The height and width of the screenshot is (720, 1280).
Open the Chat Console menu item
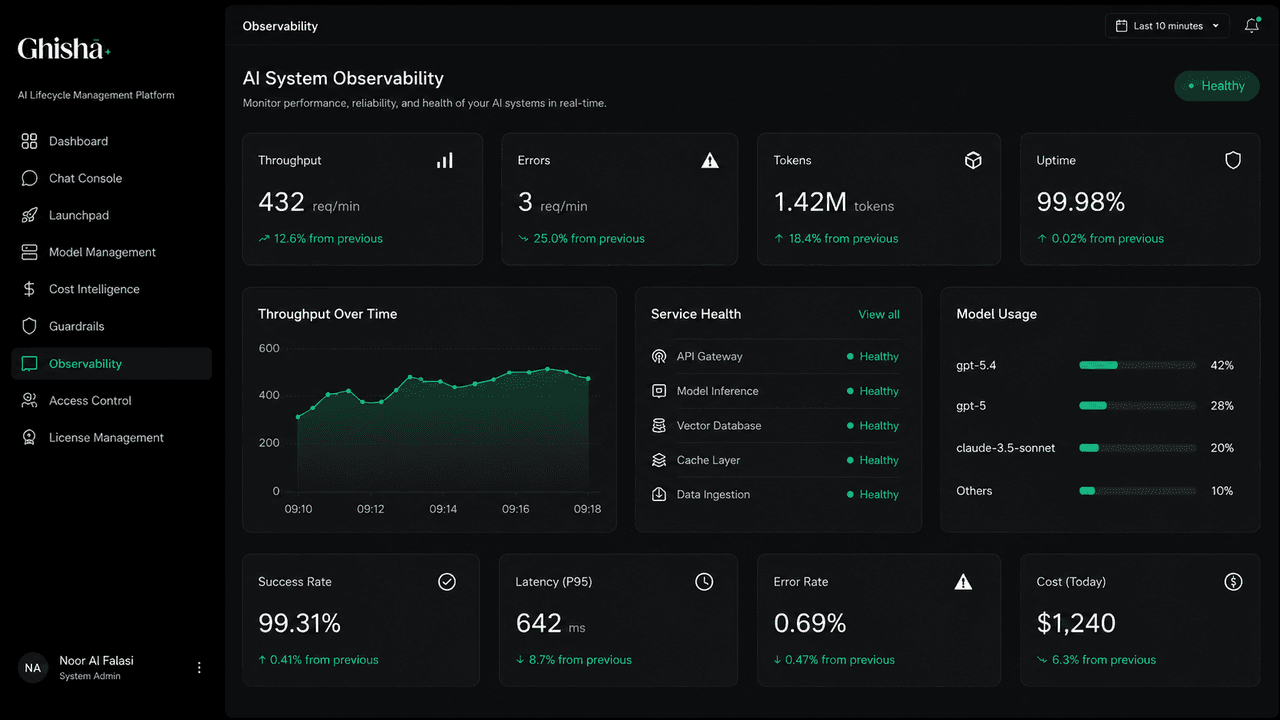(111, 178)
